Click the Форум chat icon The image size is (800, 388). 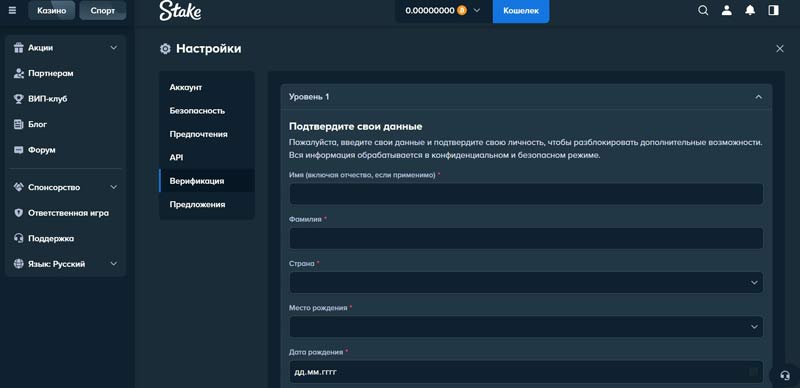(19, 150)
